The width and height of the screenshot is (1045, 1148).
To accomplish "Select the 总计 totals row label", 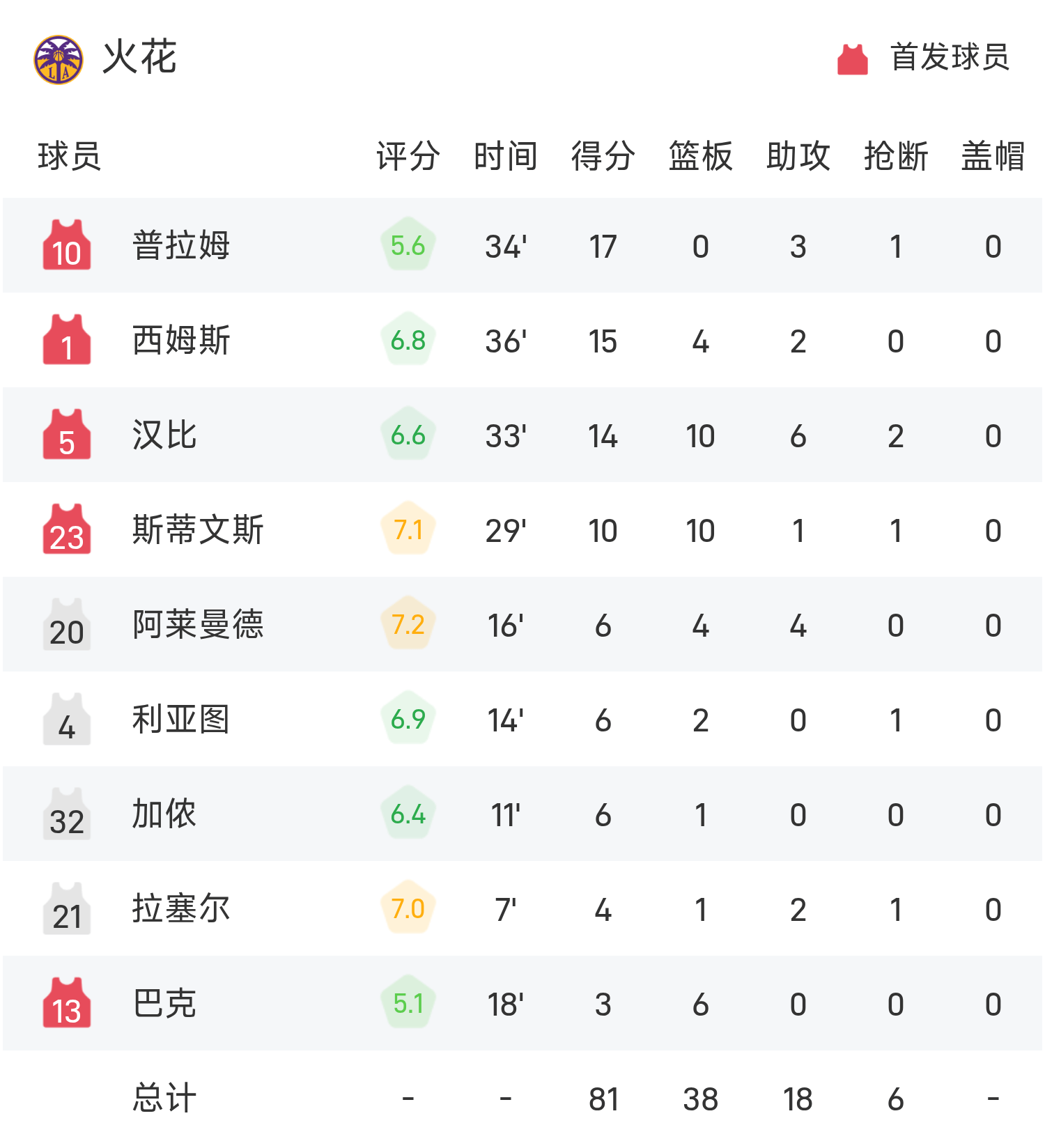I will 164,1098.
